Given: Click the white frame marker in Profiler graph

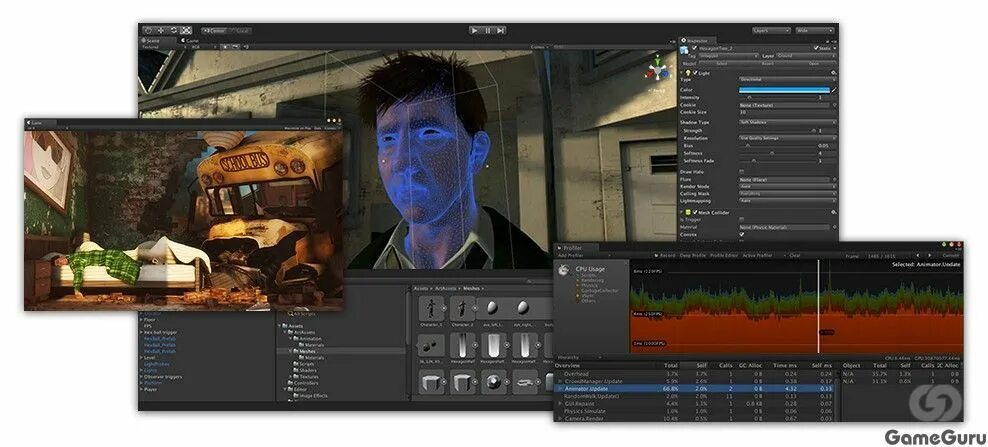Looking at the screenshot, I should click(x=819, y=307).
